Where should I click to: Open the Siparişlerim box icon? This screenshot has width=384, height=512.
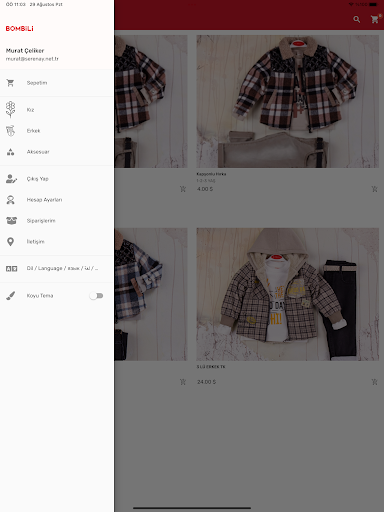[x=11, y=221]
